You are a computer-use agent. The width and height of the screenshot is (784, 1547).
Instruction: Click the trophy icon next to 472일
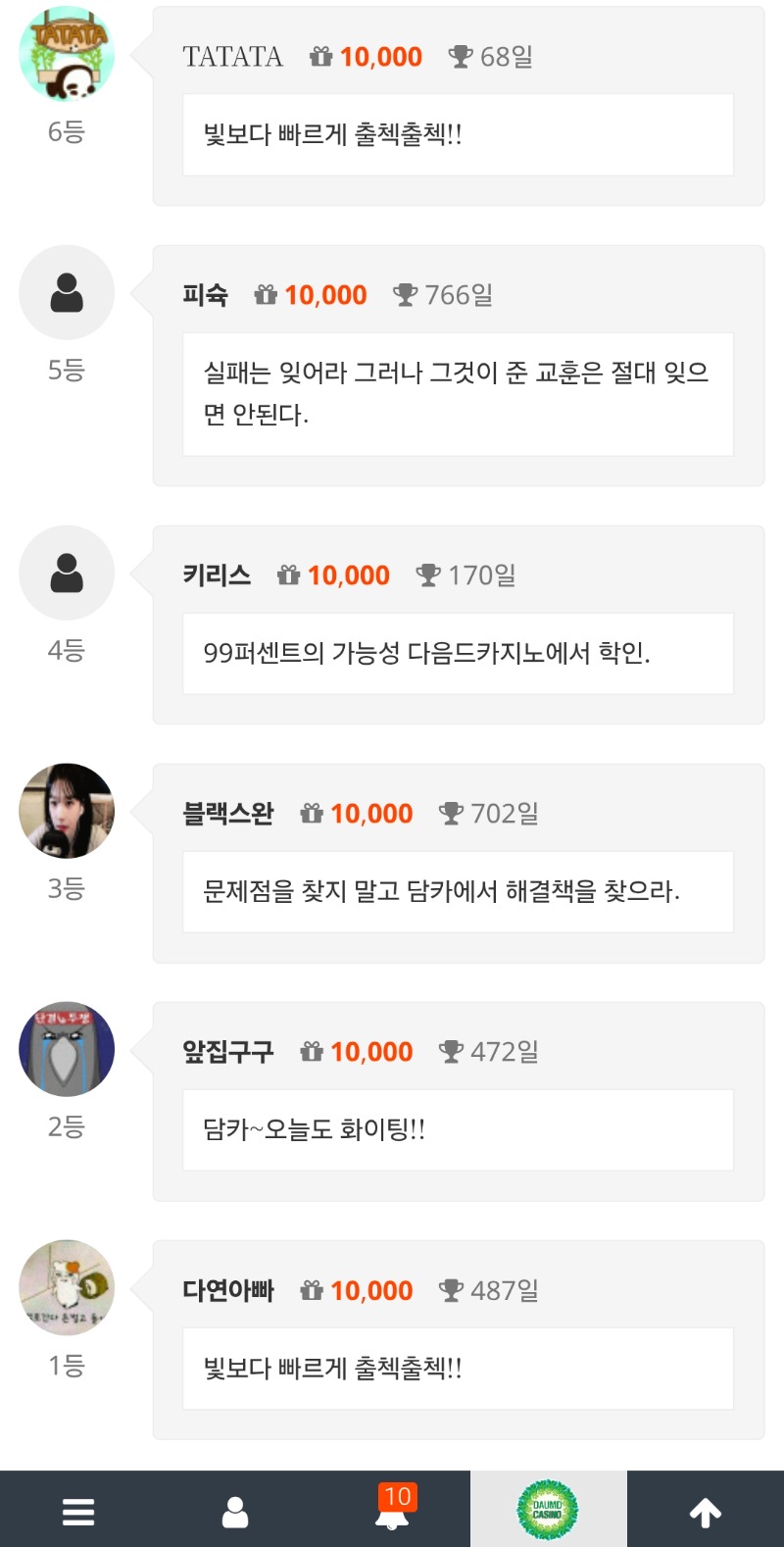(451, 1052)
